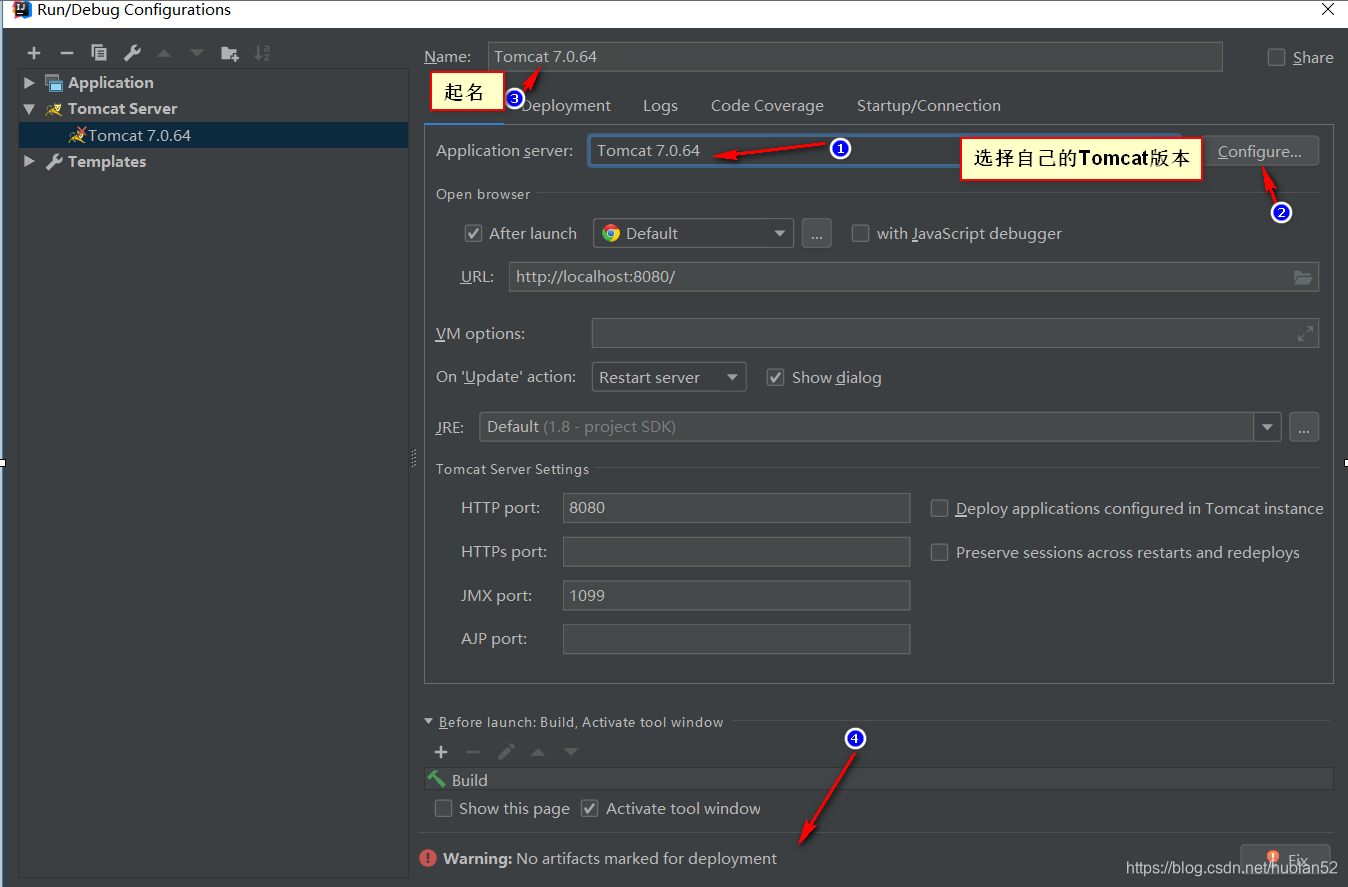Enable with JavaScript debugger checkbox

(860, 233)
